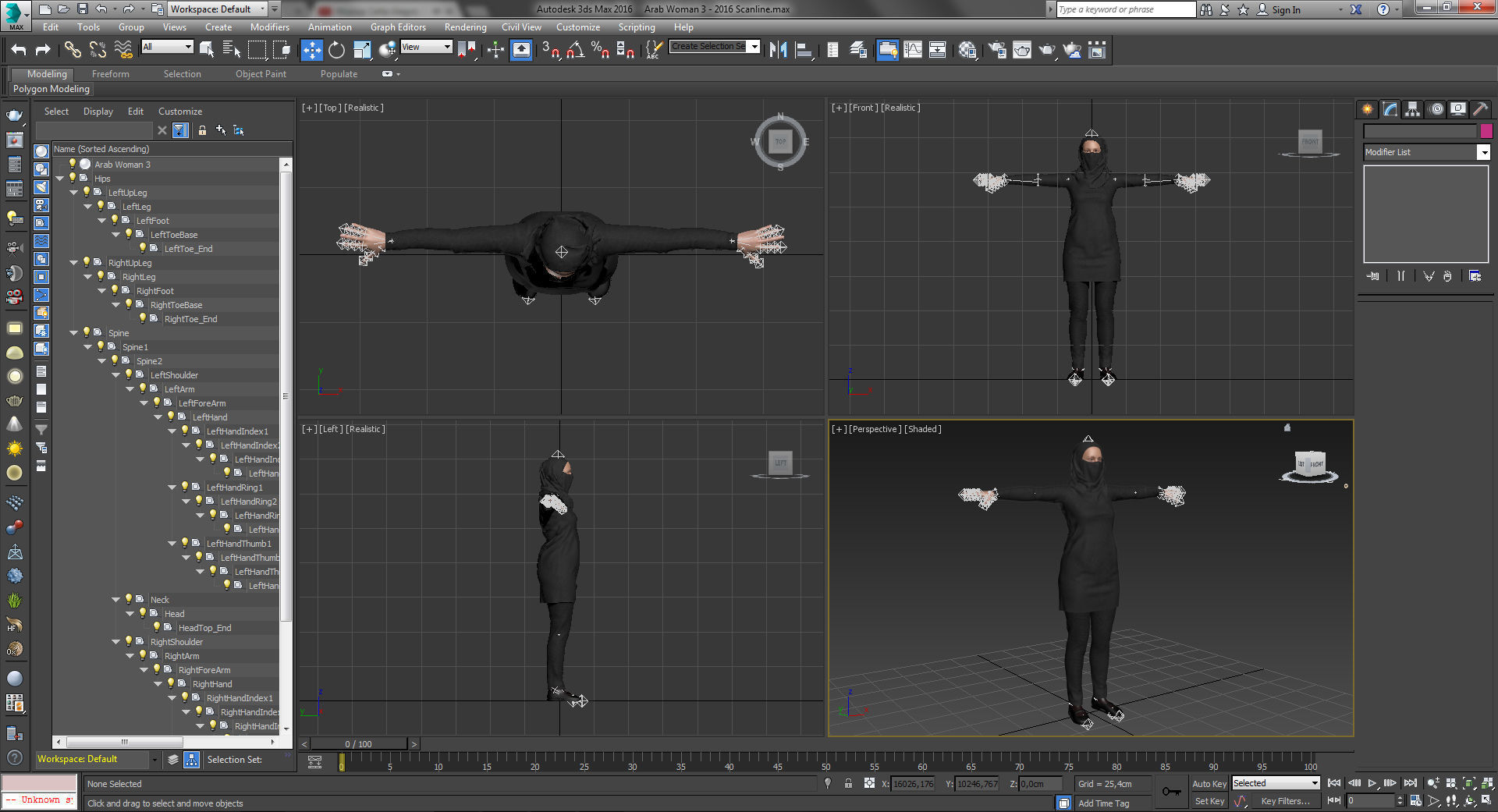
Task: Click the Redo arrow icon
Action: click(43, 50)
